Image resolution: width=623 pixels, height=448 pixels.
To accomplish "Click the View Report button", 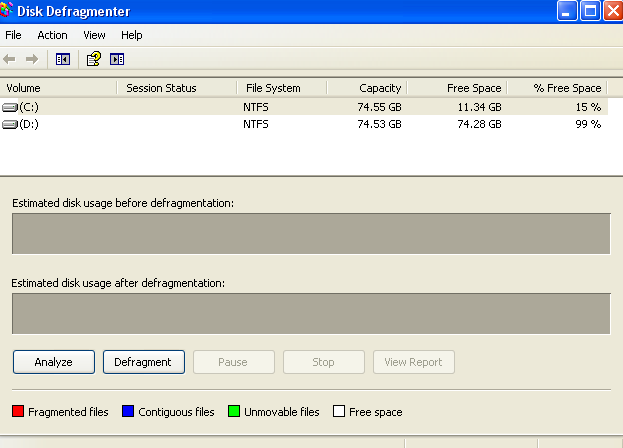I will tap(414, 362).
